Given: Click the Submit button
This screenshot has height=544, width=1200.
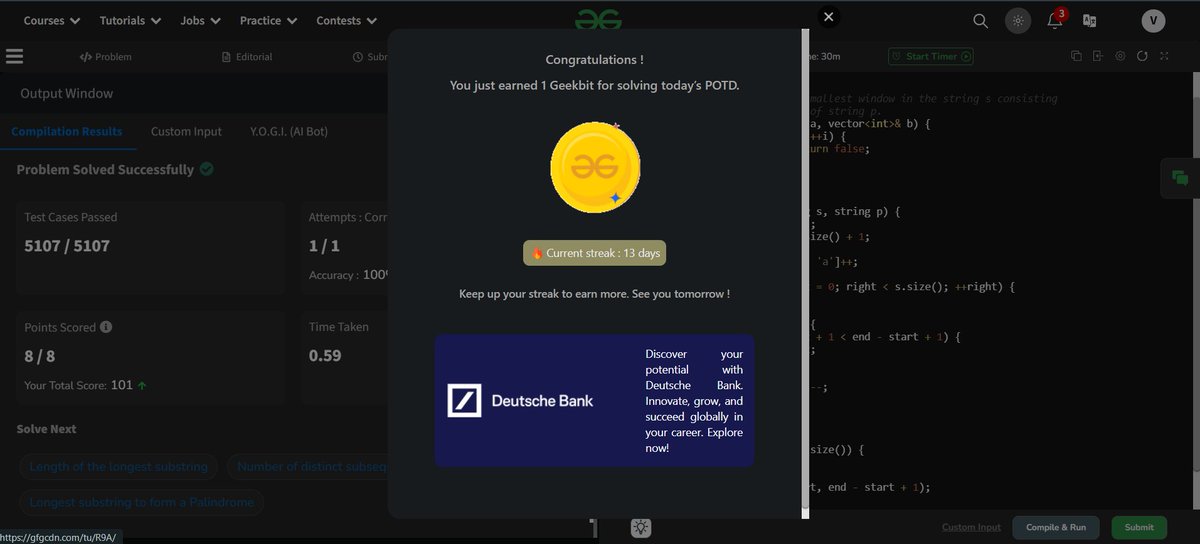Looking at the screenshot, I should 1139,527.
